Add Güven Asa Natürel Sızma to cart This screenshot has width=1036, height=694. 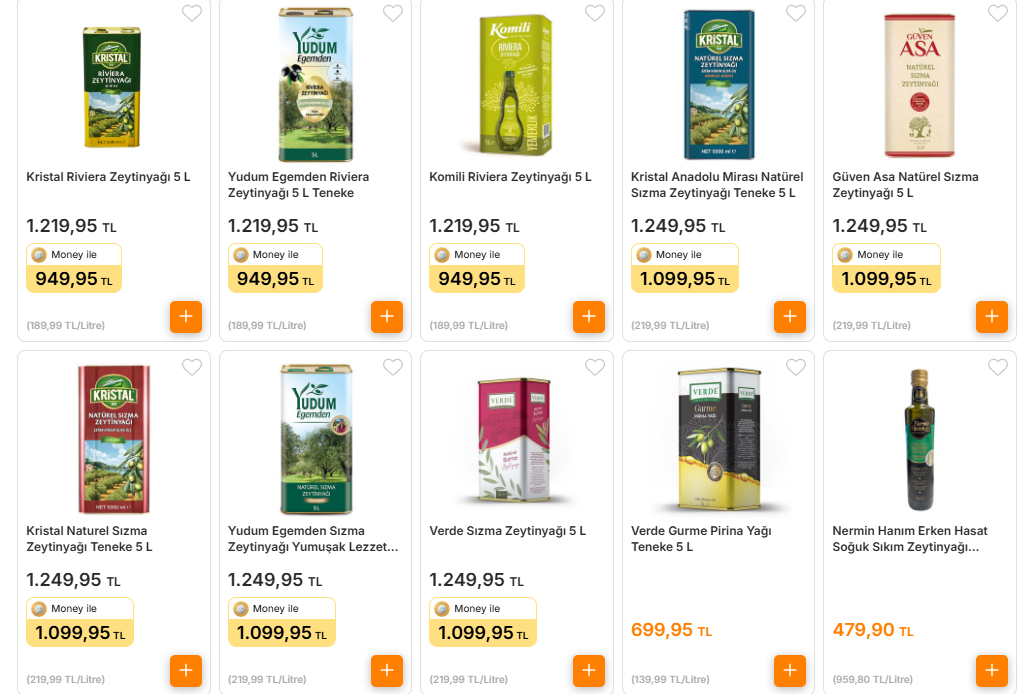992,317
